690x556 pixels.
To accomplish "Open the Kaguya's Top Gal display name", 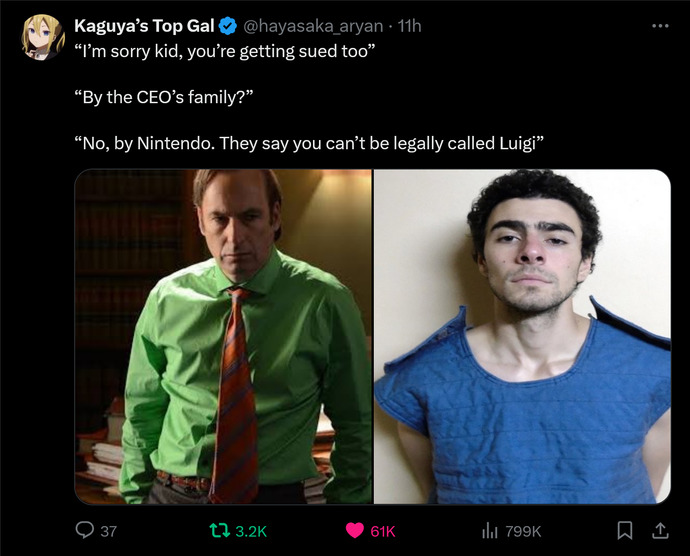I will point(144,26).
